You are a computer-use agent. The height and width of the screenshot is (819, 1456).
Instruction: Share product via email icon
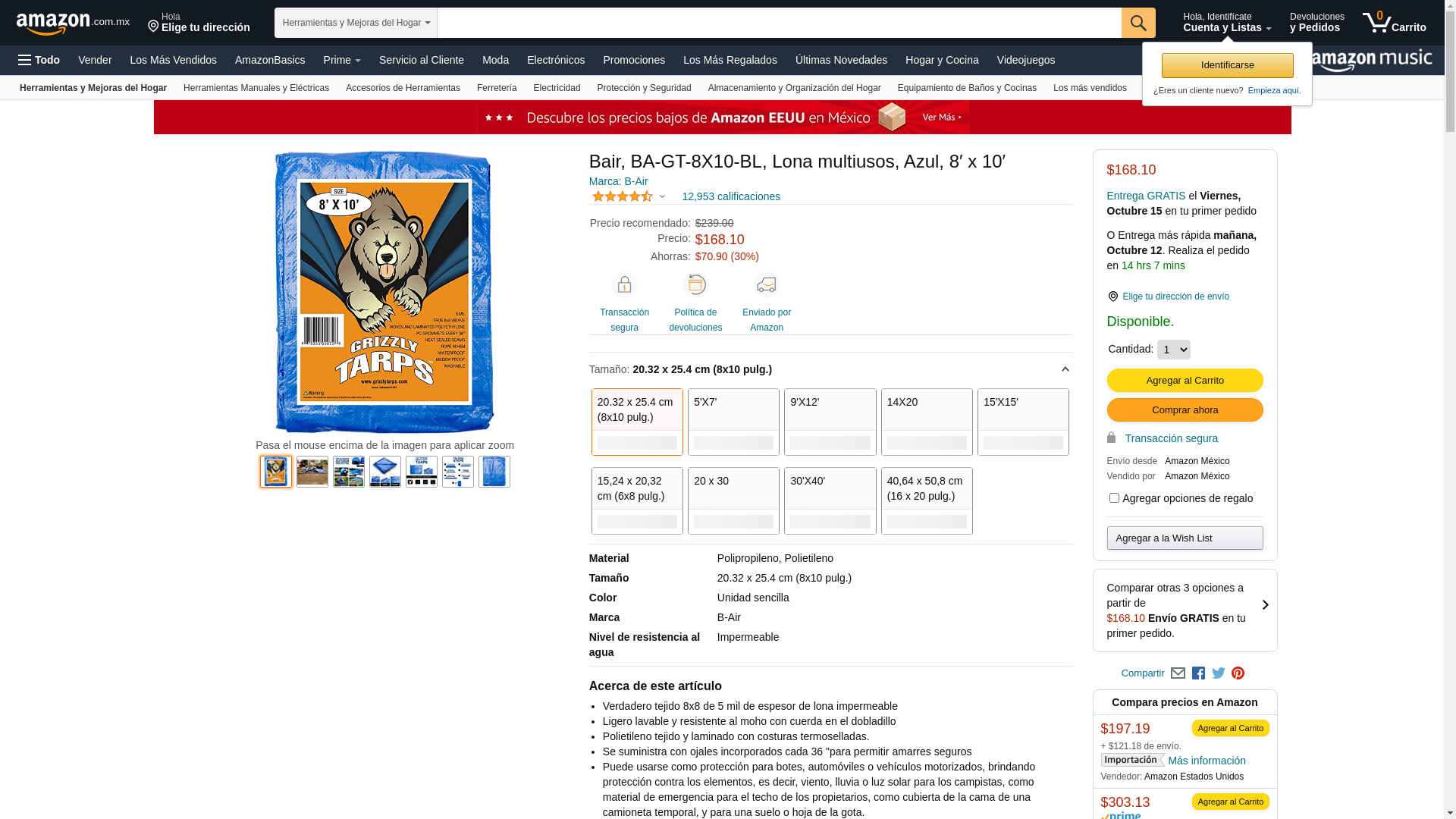[1178, 673]
